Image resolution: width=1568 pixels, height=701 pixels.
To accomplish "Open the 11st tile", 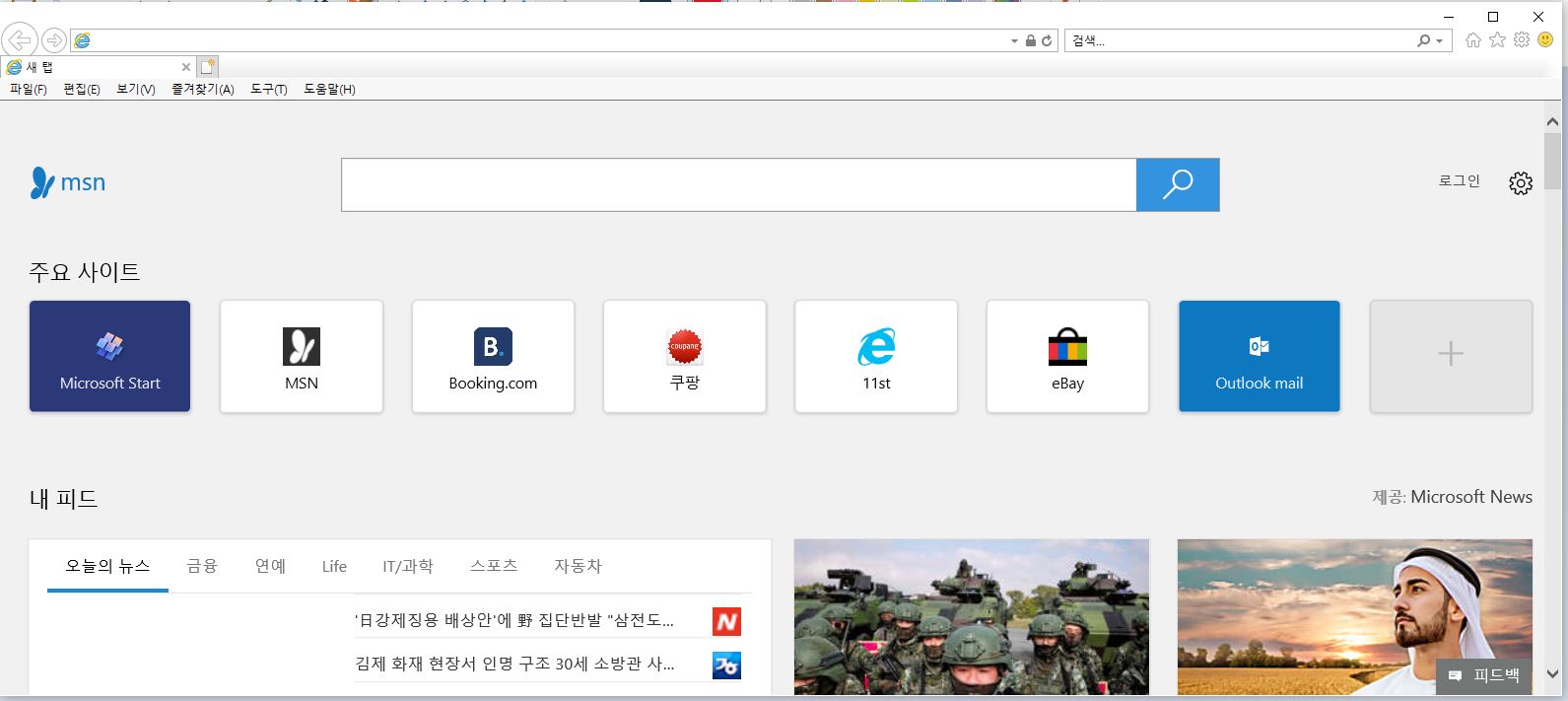I will click(x=876, y=356).
